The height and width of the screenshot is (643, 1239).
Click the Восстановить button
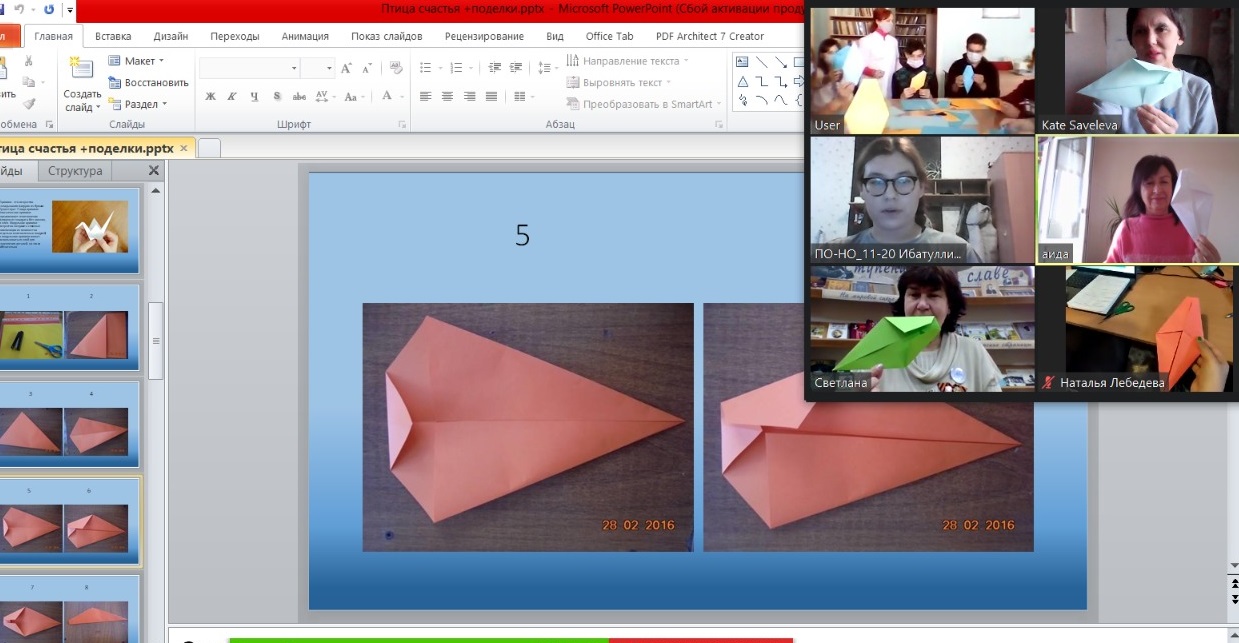coord(148,83)
